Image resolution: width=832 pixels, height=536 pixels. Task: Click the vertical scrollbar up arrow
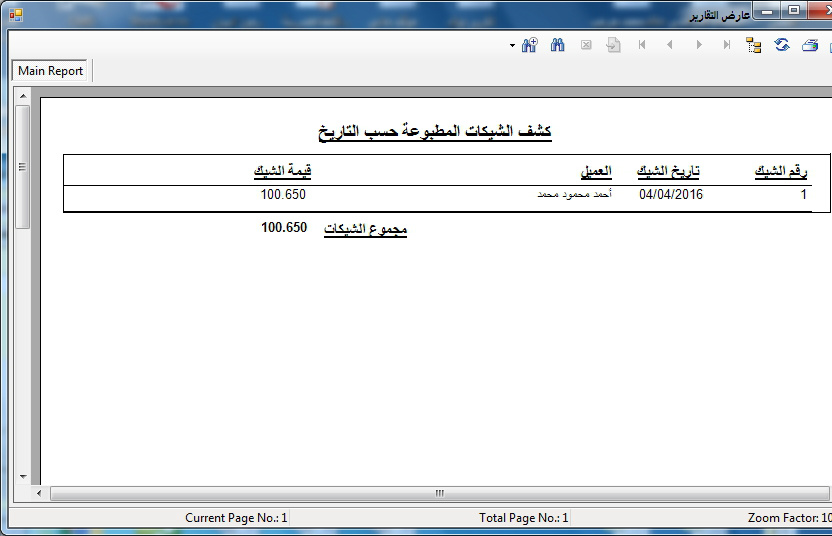click(x=22, y=95)
